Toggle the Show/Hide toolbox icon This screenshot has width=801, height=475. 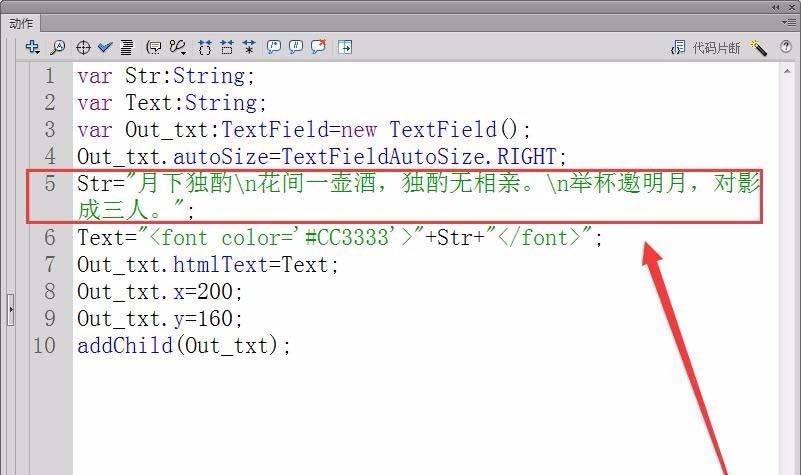(x=345, y=48)
